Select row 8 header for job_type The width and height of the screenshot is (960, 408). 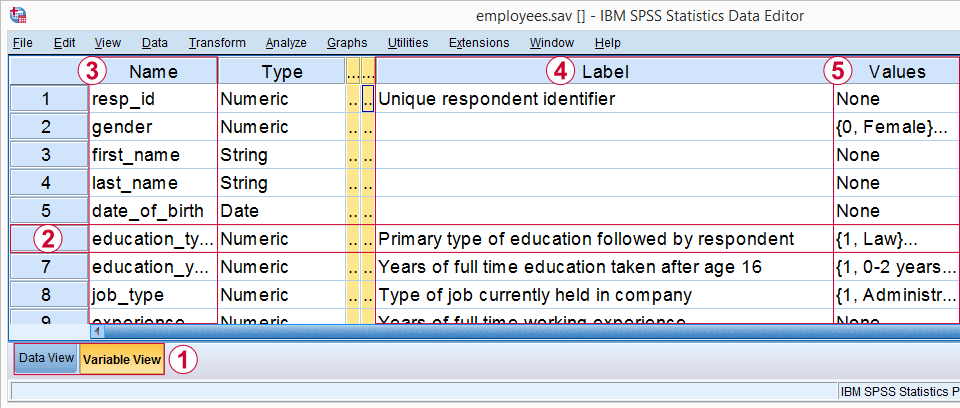46,295
